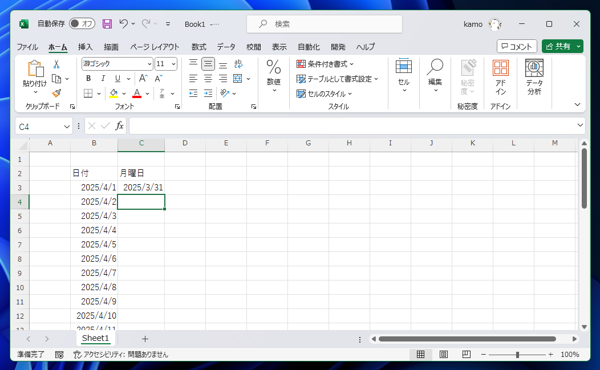Open Add-ins button
Viewport: 600px width, 370px height.
501,77
